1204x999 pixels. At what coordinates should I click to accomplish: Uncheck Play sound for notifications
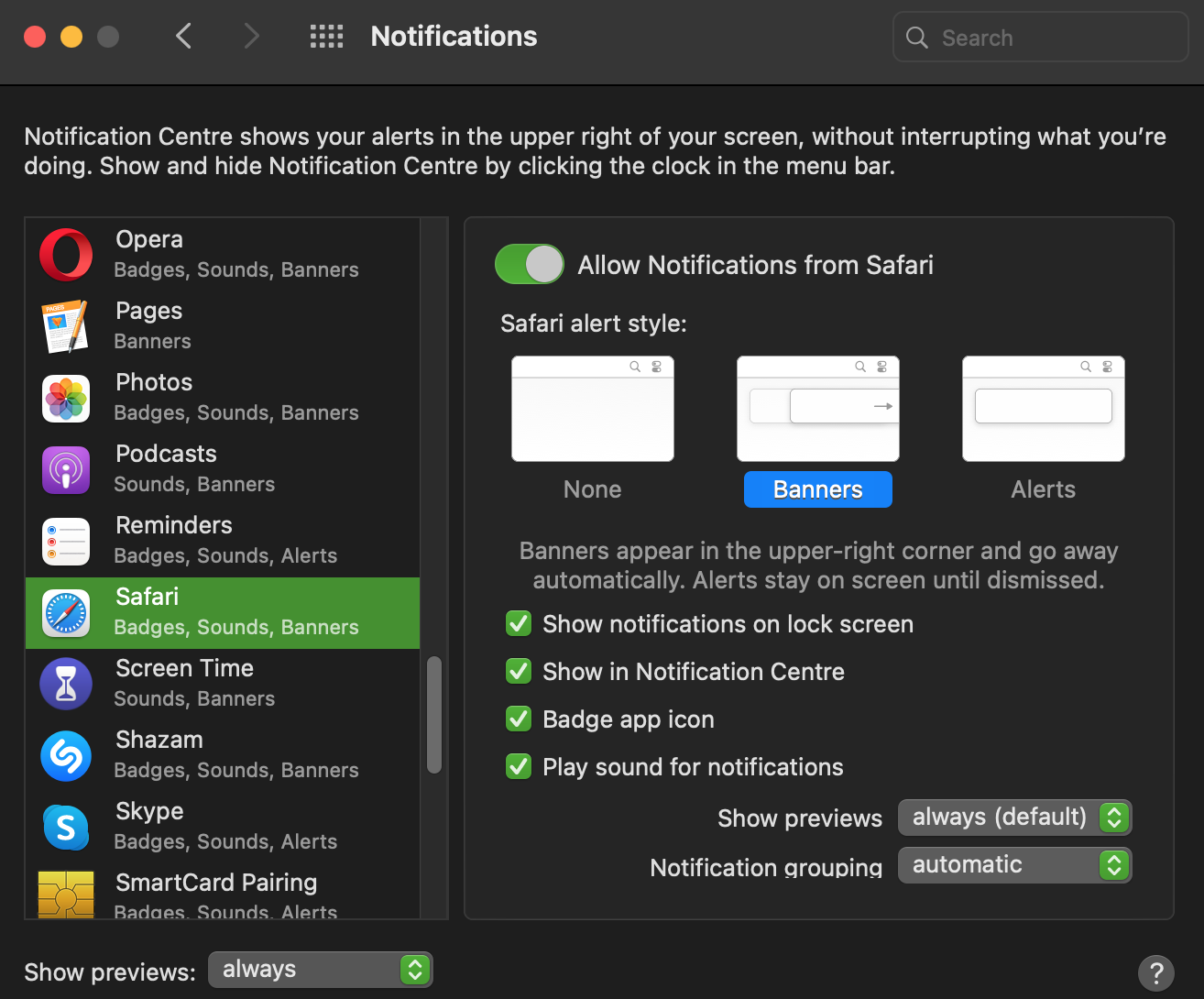pos(519,767)
